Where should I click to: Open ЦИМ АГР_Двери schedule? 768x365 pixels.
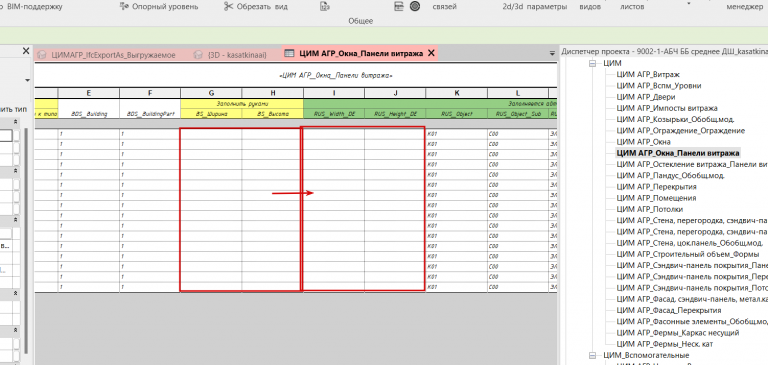(646, 97)
